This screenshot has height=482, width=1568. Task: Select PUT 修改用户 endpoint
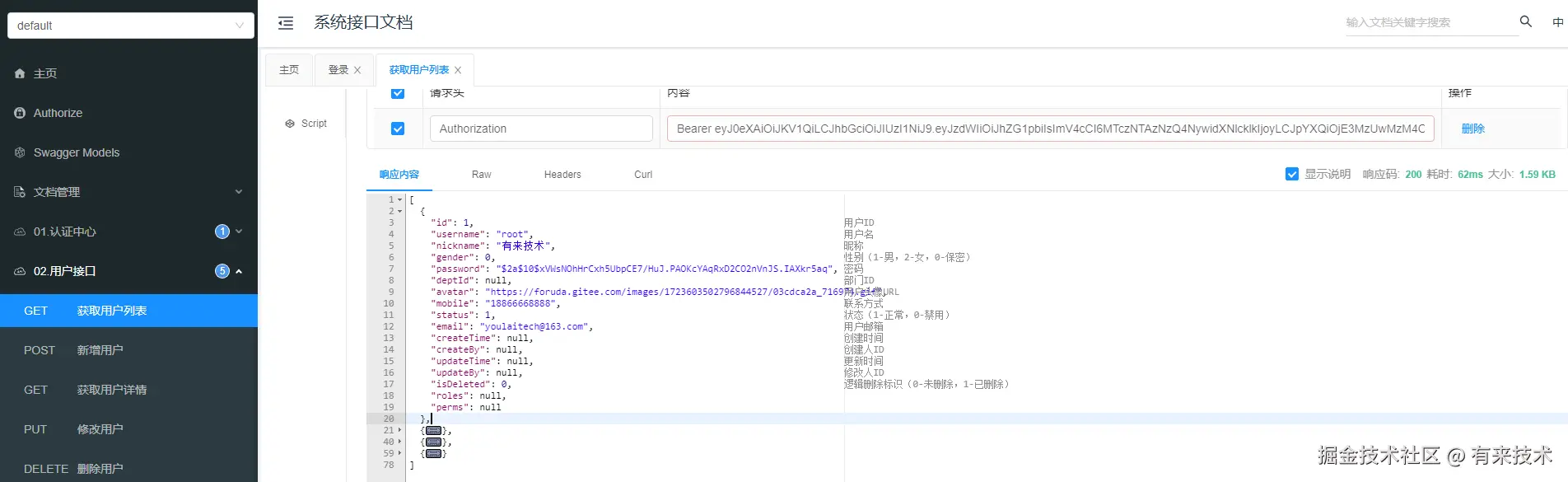[128, 429]
